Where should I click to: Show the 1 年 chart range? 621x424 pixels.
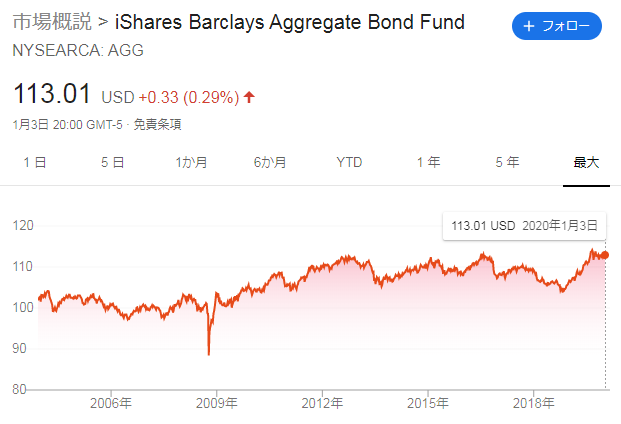[429, 162]
